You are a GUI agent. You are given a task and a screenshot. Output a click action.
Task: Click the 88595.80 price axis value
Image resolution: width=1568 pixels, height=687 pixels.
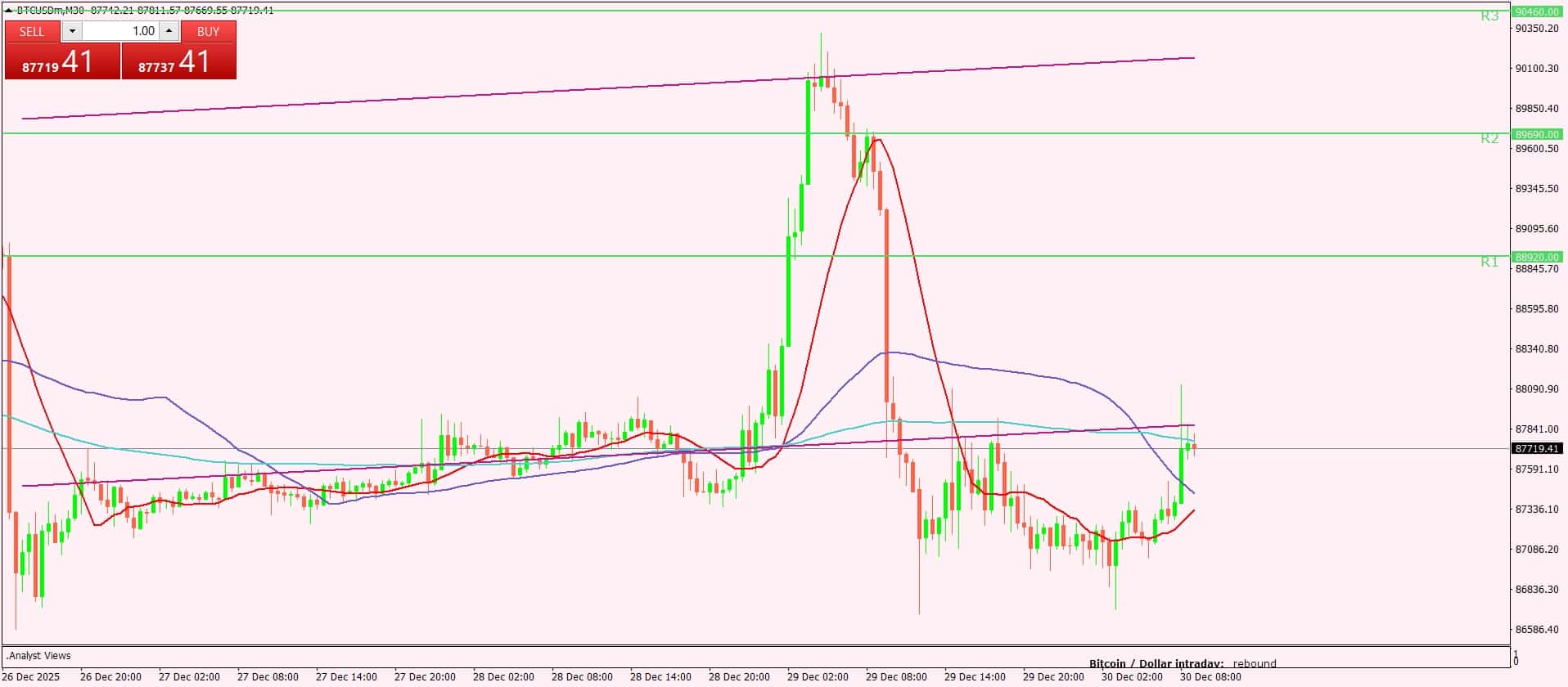click(x=1537, y=308)
